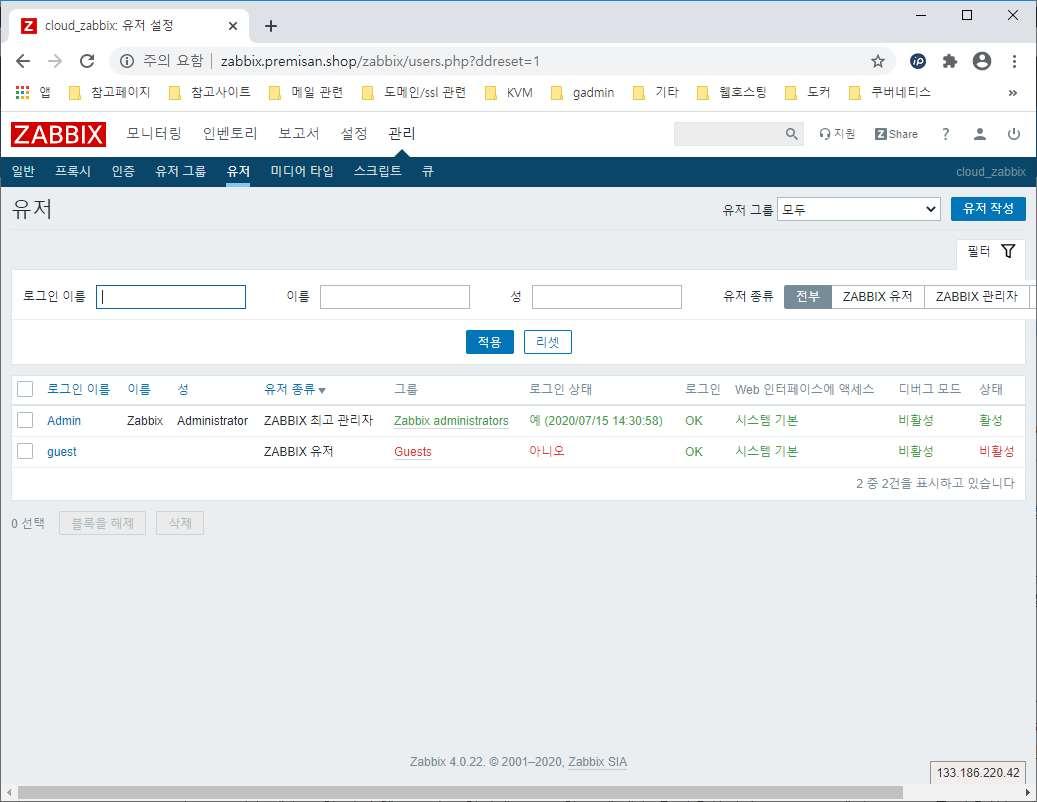Screen dimensions: 1037x802
Task: Open 보고서 menu
Action: [x=298, y=134]
